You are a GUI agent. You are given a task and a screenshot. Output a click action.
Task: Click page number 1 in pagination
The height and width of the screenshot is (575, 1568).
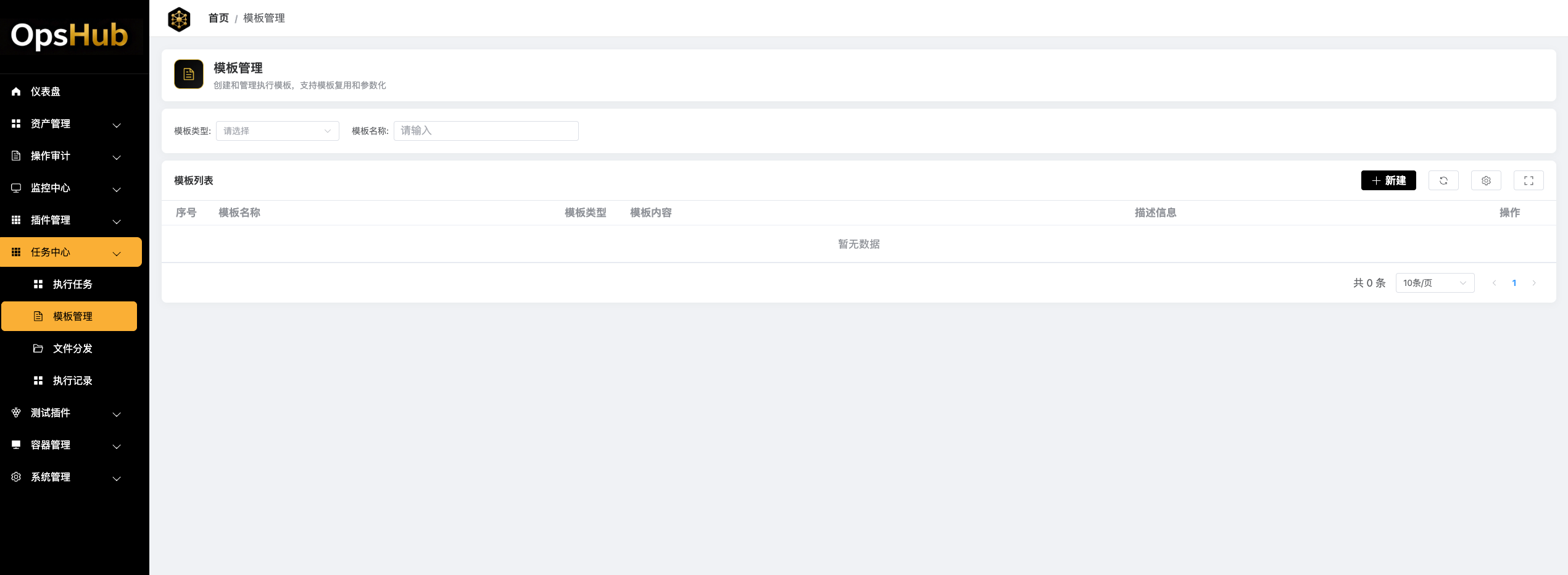[1514, 283]
